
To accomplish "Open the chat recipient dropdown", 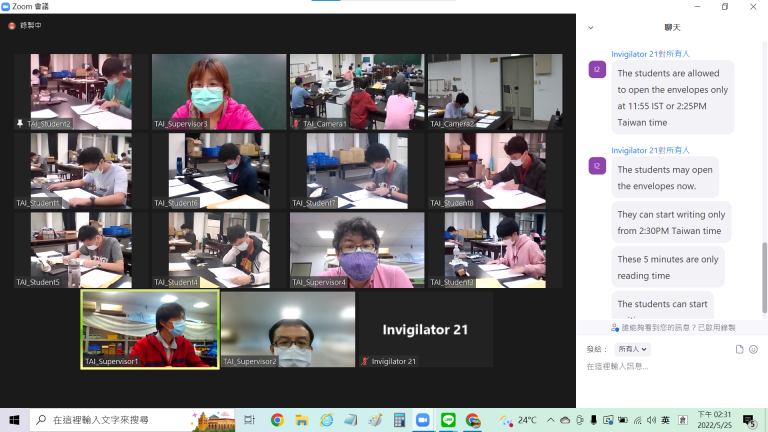I will click(x=633, y=349).
